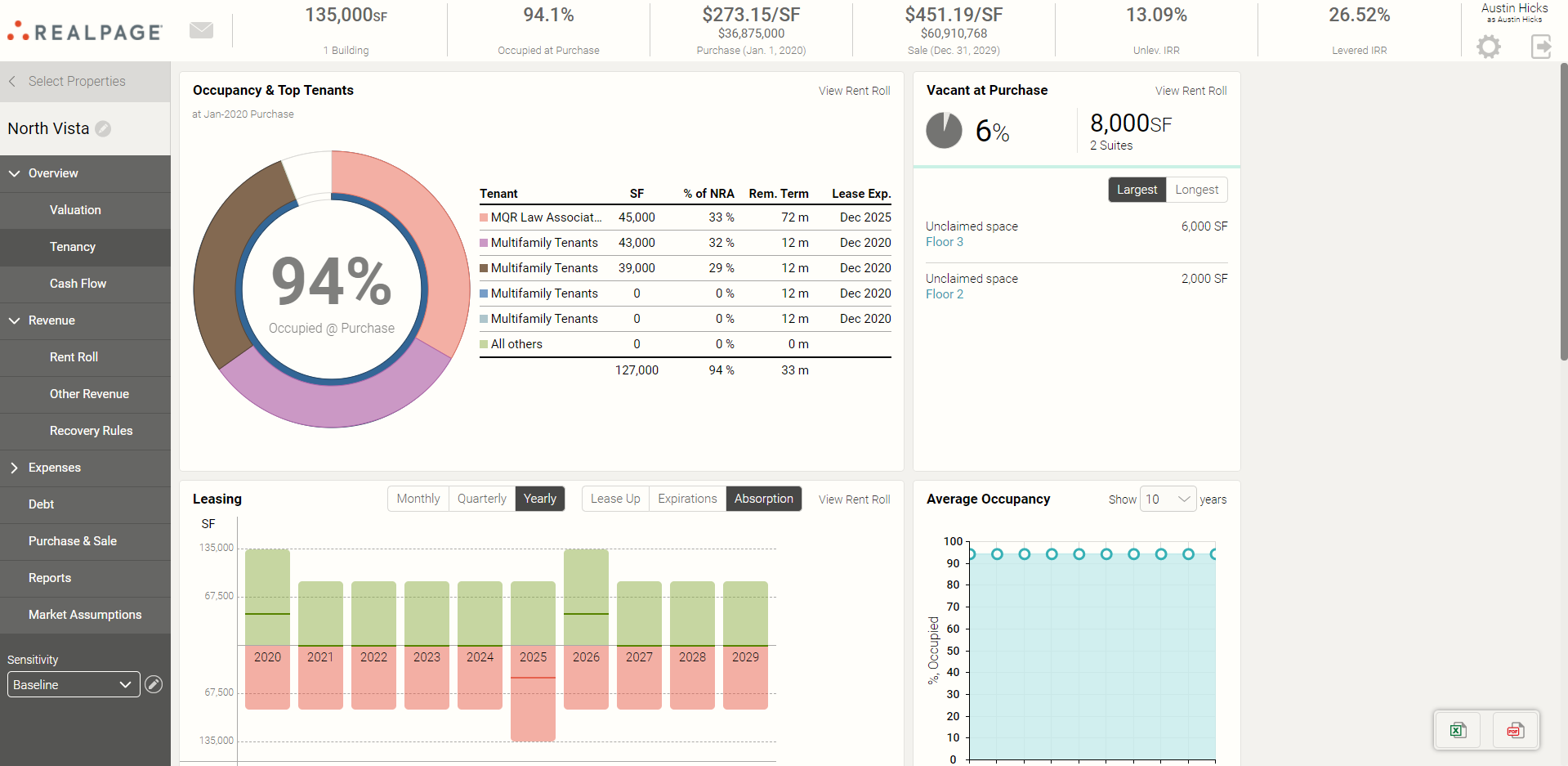
Task: Click the RealPage logo
Action: point(85,32)
